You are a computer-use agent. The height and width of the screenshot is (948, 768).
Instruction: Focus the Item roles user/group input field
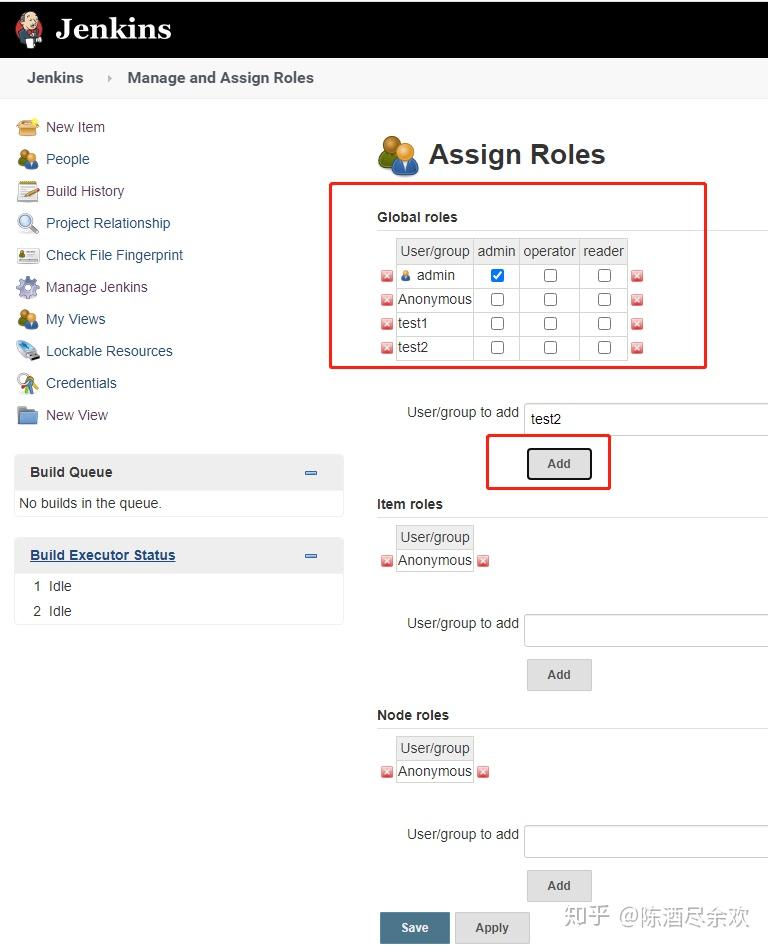click(x=646, y=630)
